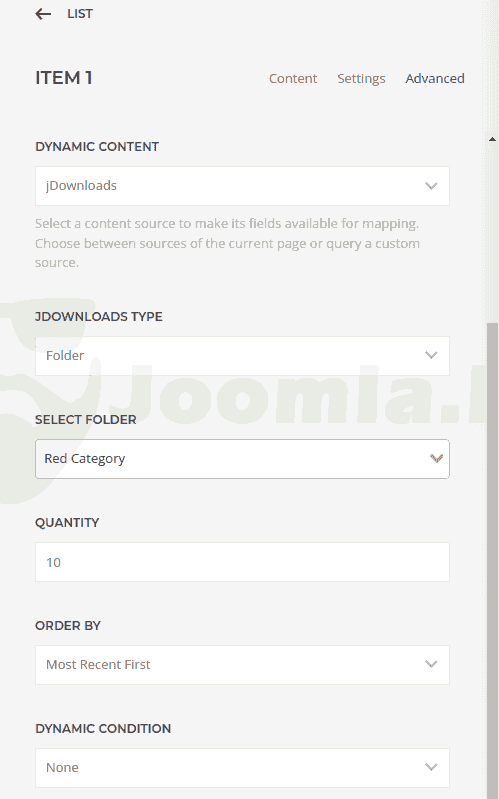499x799 pixels.
Task: Click the chevron icon in Most Recent First dropdown
Action: point(431,664)
